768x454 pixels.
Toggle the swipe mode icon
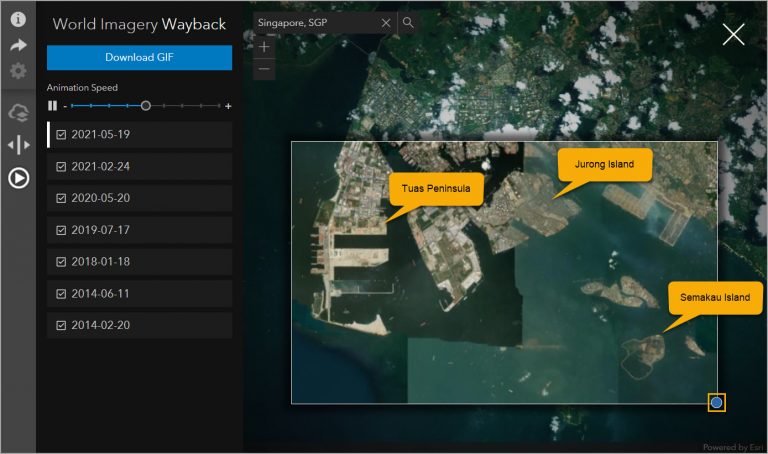point(19,145)
